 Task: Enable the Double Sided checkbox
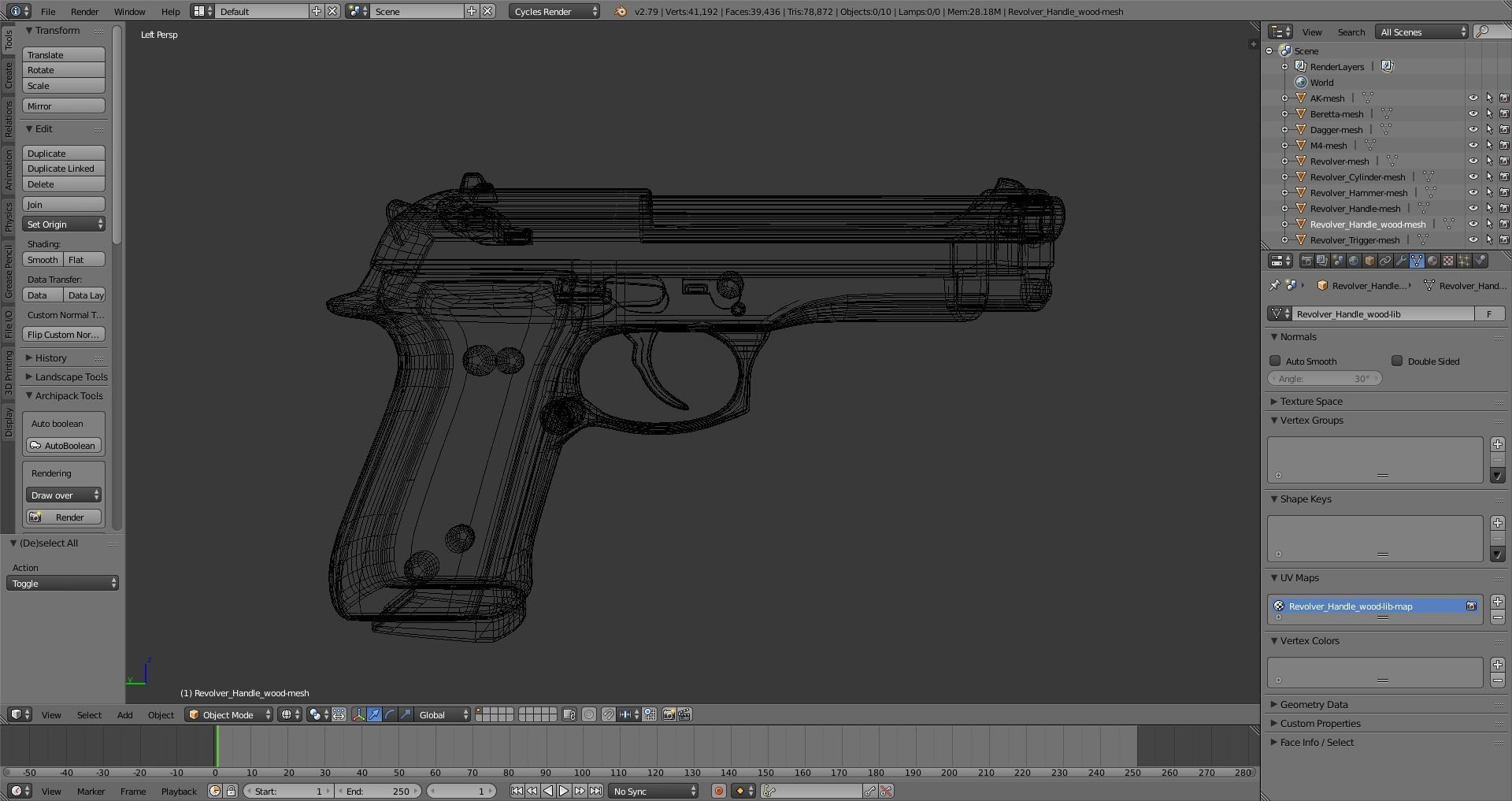(x=1397, y=361)
